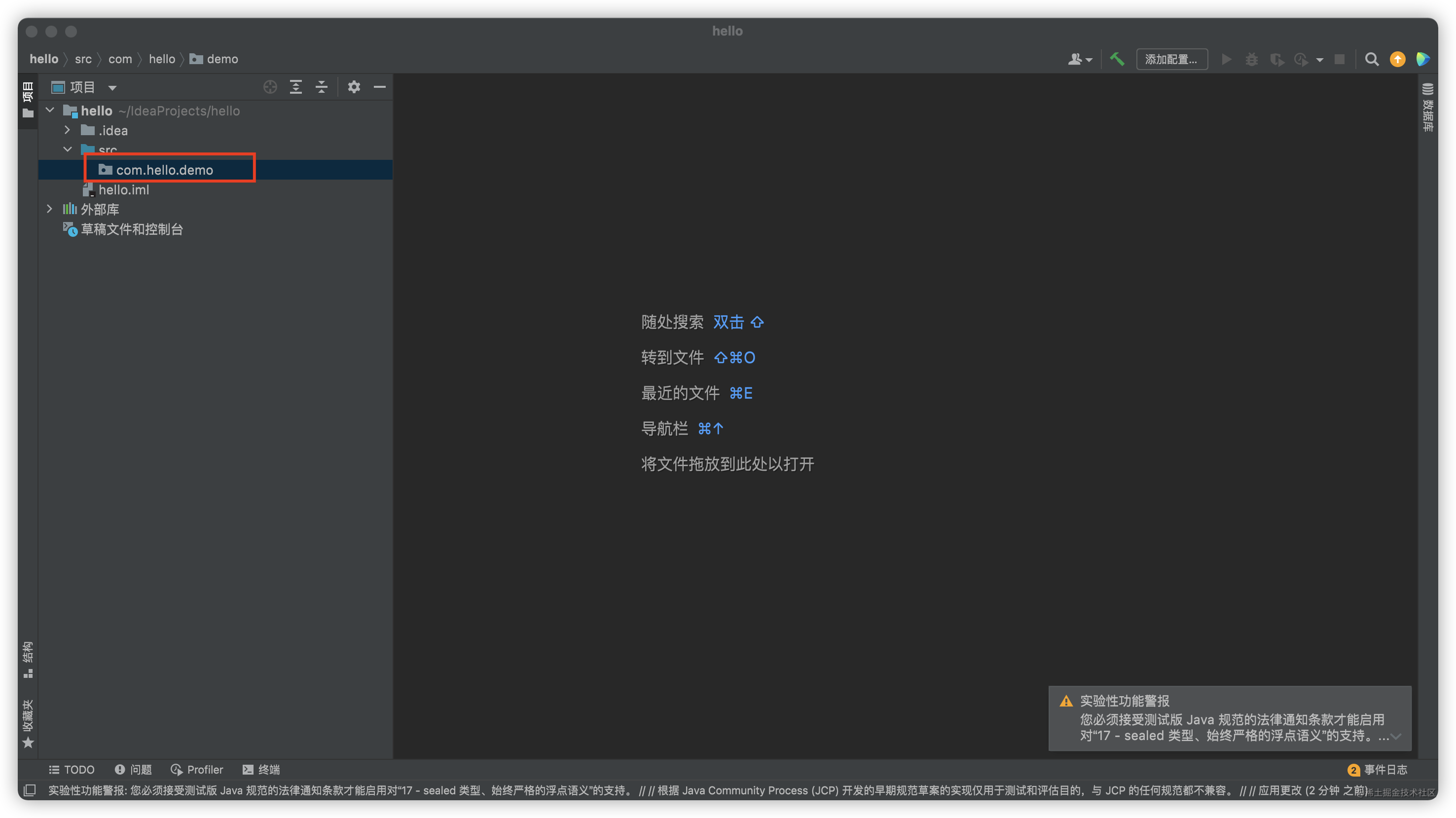Expand the .idea folder
Viewport: 1456px width, 818px height.
click(67, 130)
